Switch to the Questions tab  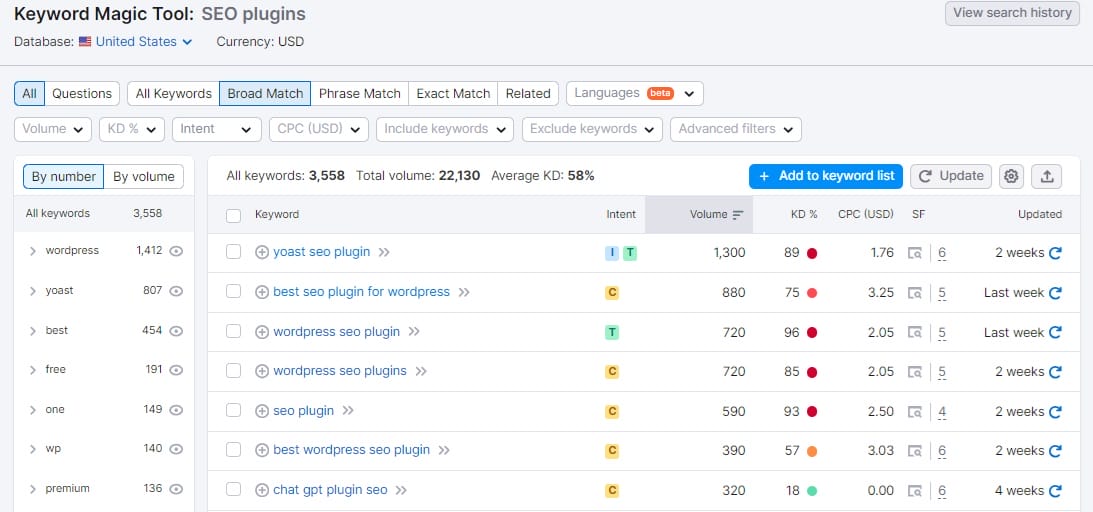pyautogui.click(x=82, y=93)
